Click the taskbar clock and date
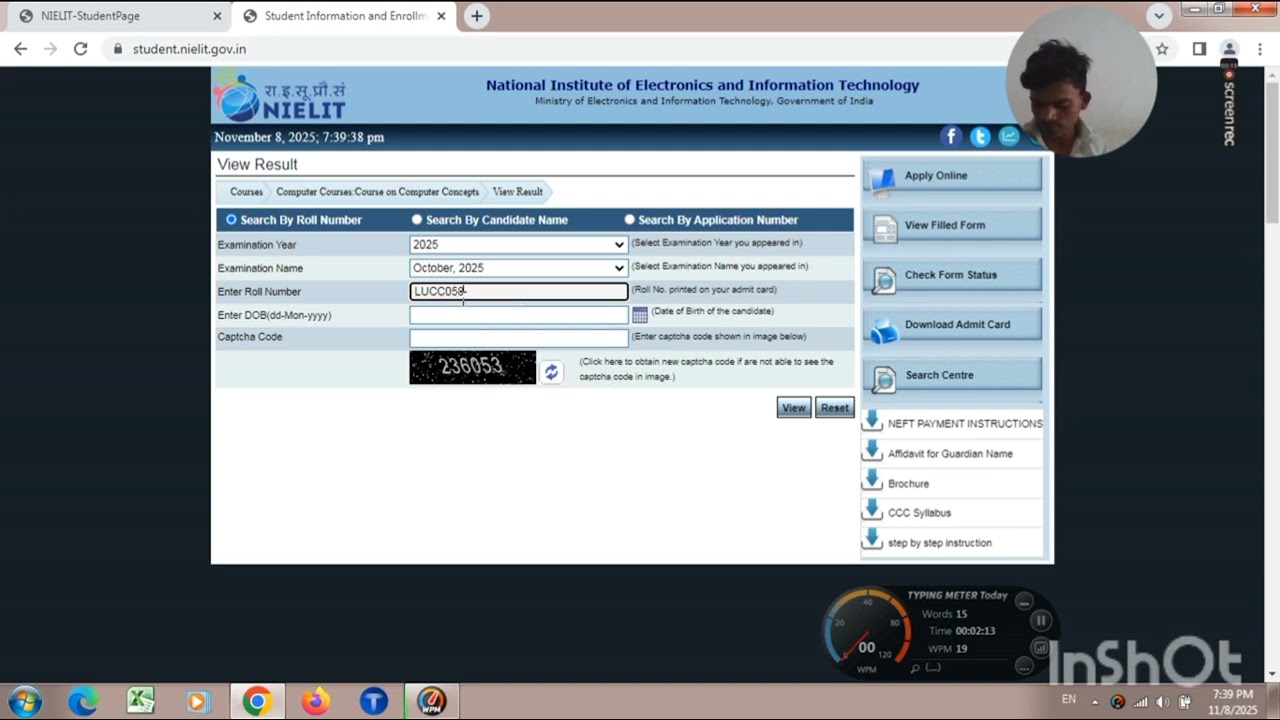 pos(1232,702)
